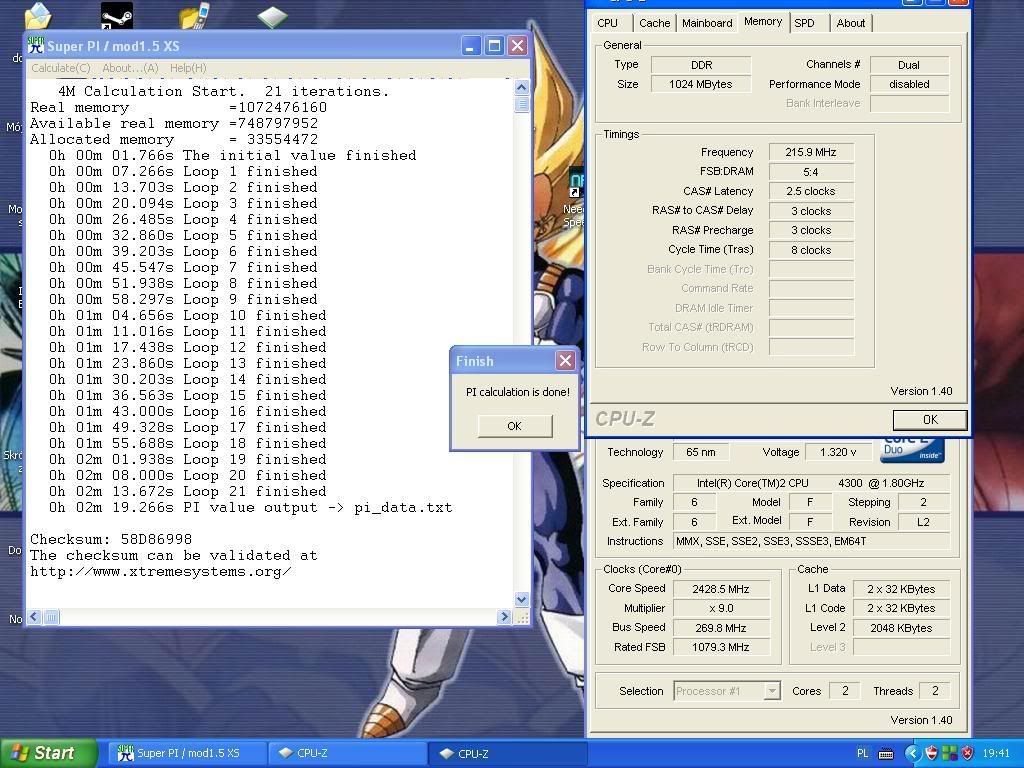Open the About...(A) menu in Super PI
The image size is (1024, 768).
pos(130,68)
